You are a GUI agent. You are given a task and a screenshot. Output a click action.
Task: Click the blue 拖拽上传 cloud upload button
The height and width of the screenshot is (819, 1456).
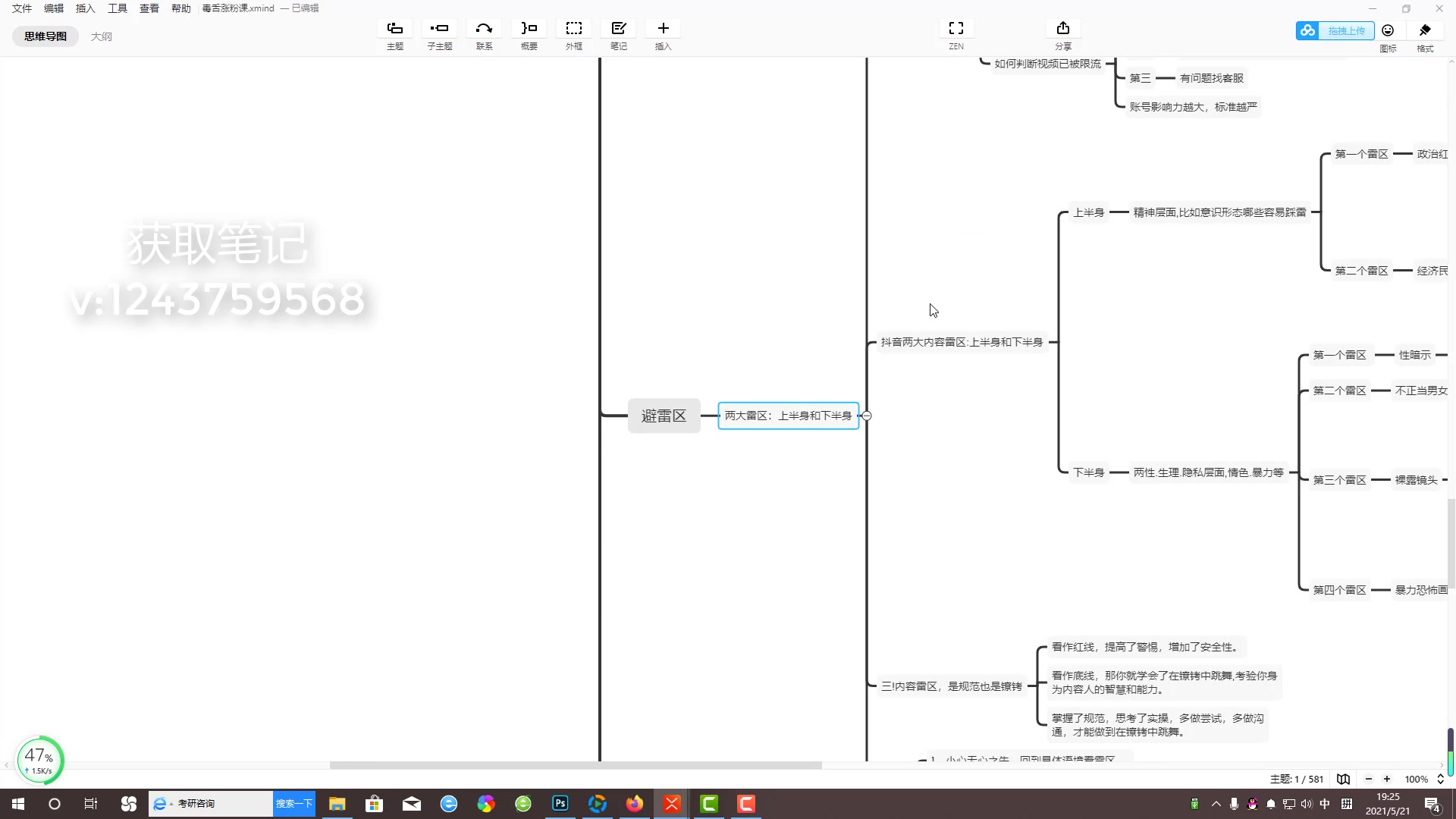[1335, 30]
